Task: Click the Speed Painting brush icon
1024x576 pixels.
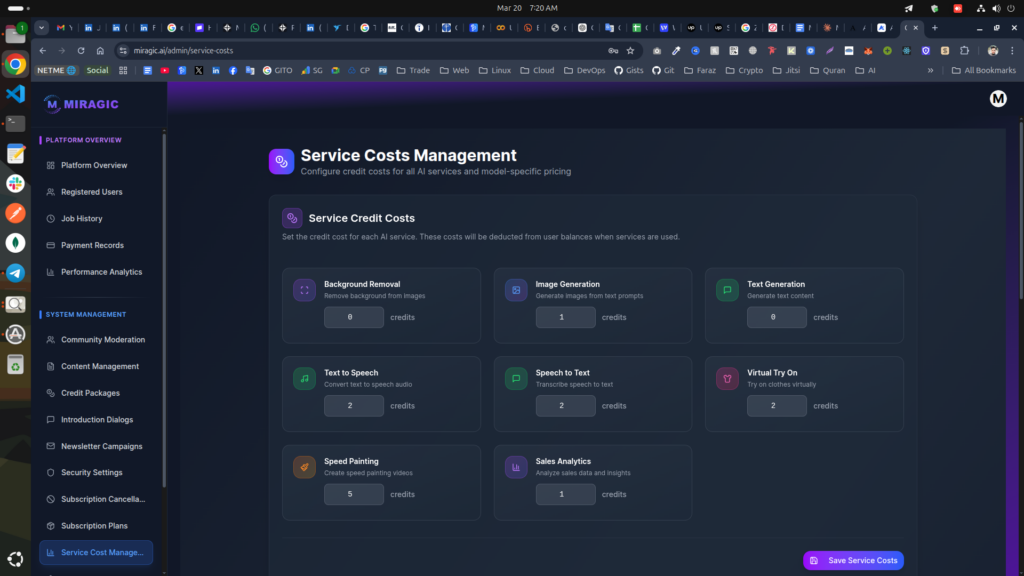Action: [x=304, y=467]
